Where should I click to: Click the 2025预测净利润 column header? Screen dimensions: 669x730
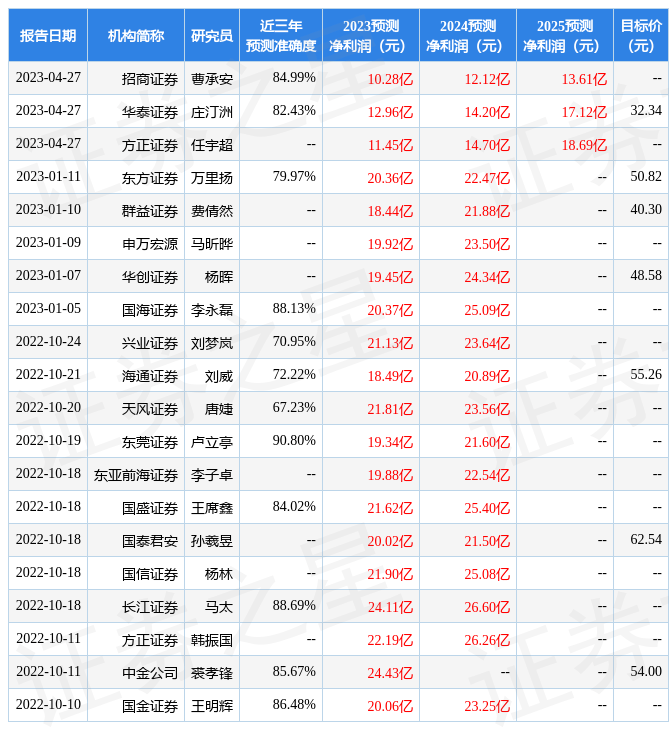click(565, 35)
